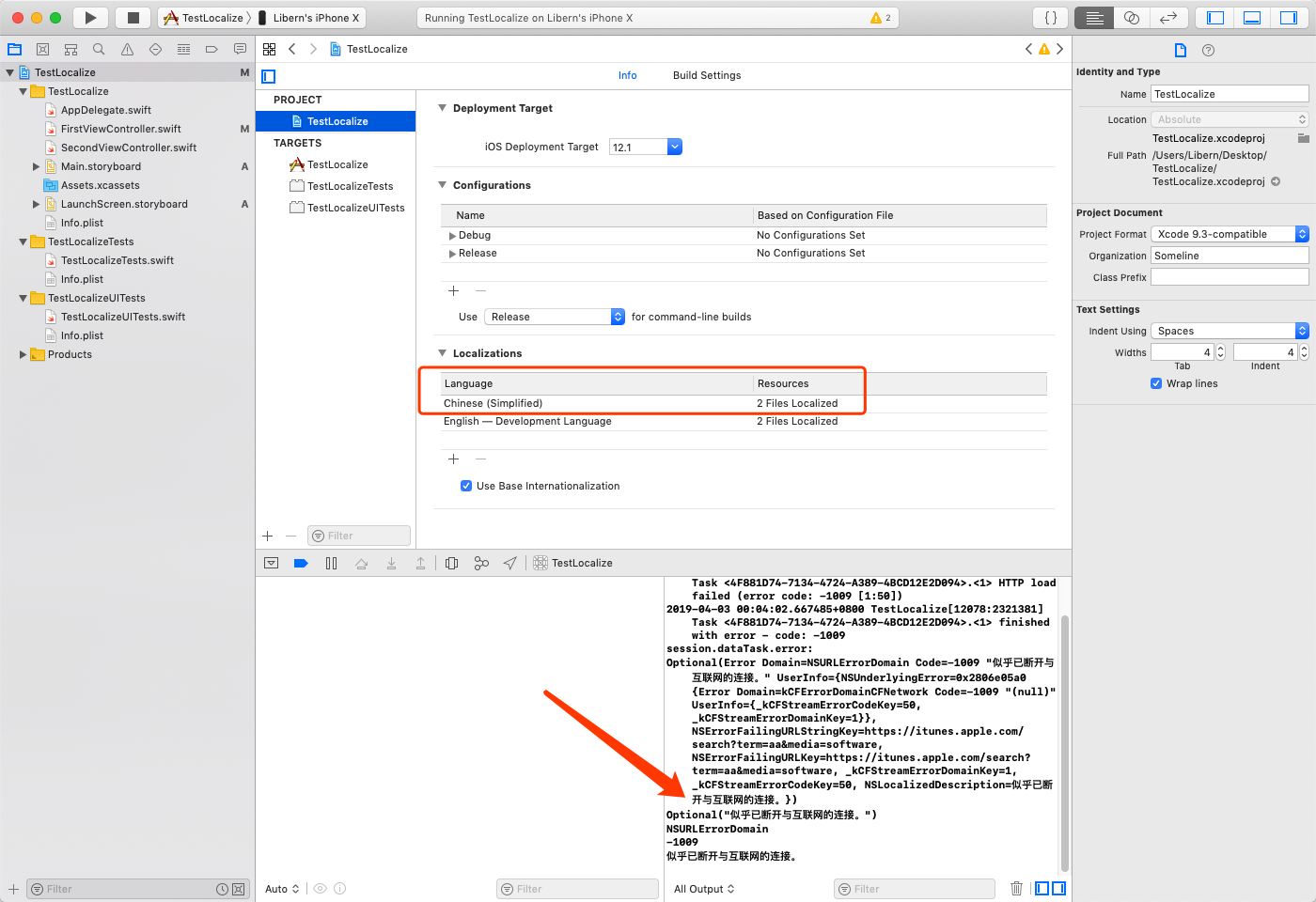Image resolution: width=1316 pixels, height=902 pixels.
Task: Open the Code Snippets library braces button
Action: [1051, 18]
